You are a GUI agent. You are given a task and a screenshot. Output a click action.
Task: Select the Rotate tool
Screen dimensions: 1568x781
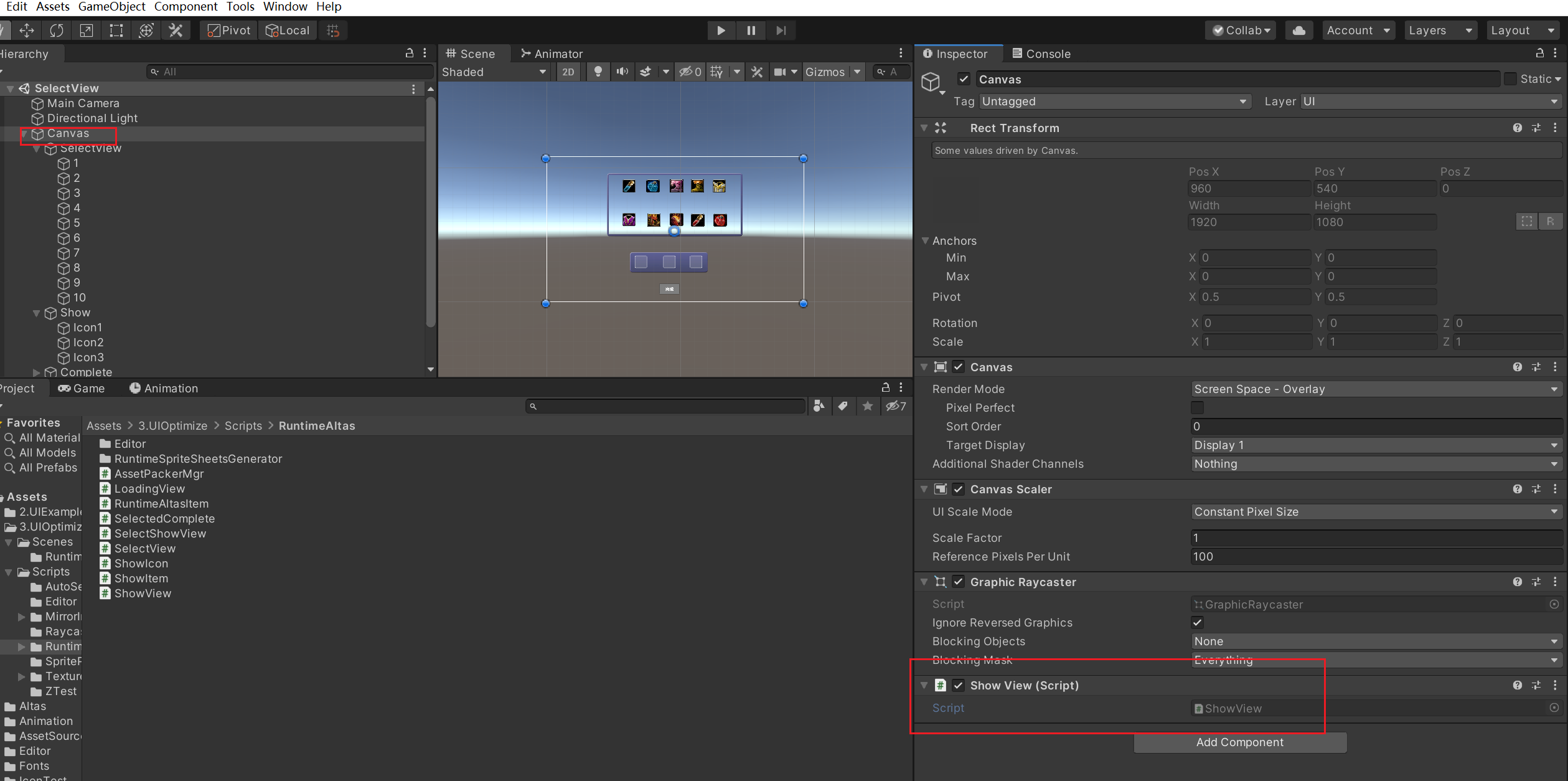(57, 31)
